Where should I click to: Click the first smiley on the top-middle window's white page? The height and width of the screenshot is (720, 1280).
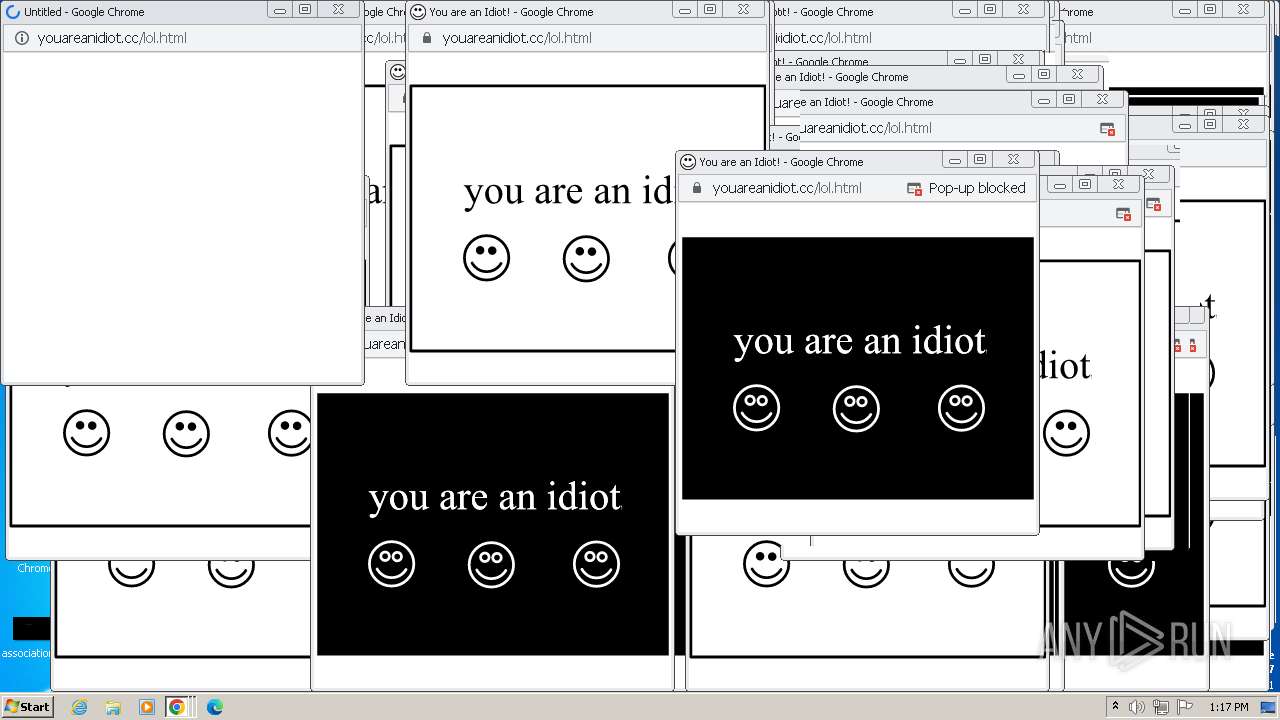[x=486, y=258]
